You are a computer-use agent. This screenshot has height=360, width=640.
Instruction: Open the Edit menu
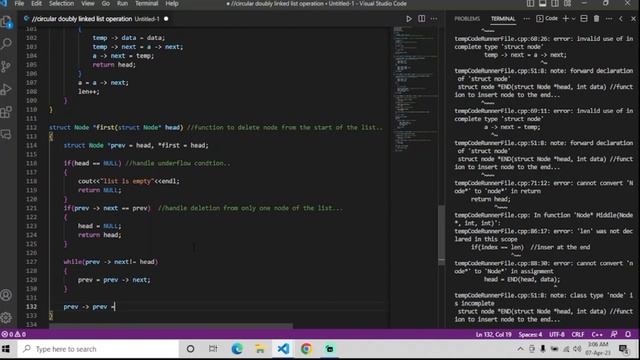[36, 4]
